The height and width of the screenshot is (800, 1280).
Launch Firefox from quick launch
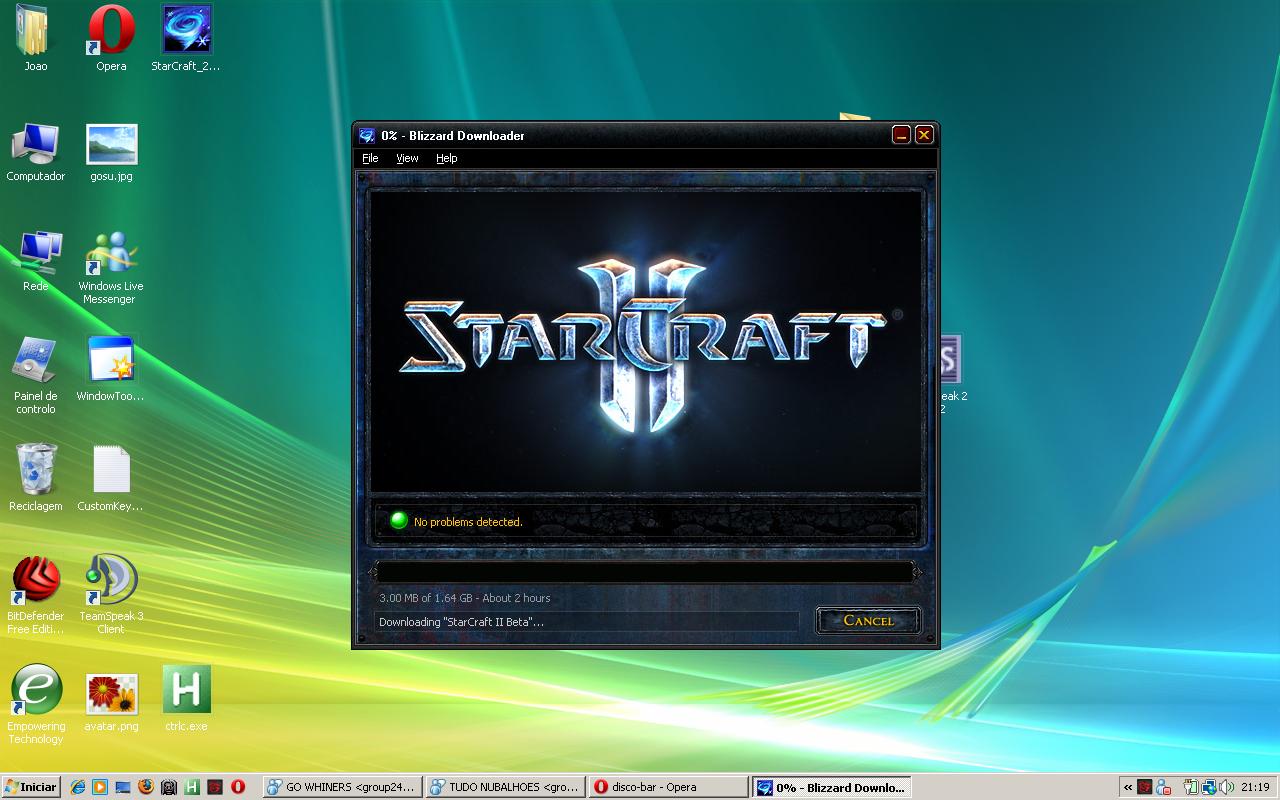[x=146, y=787]
